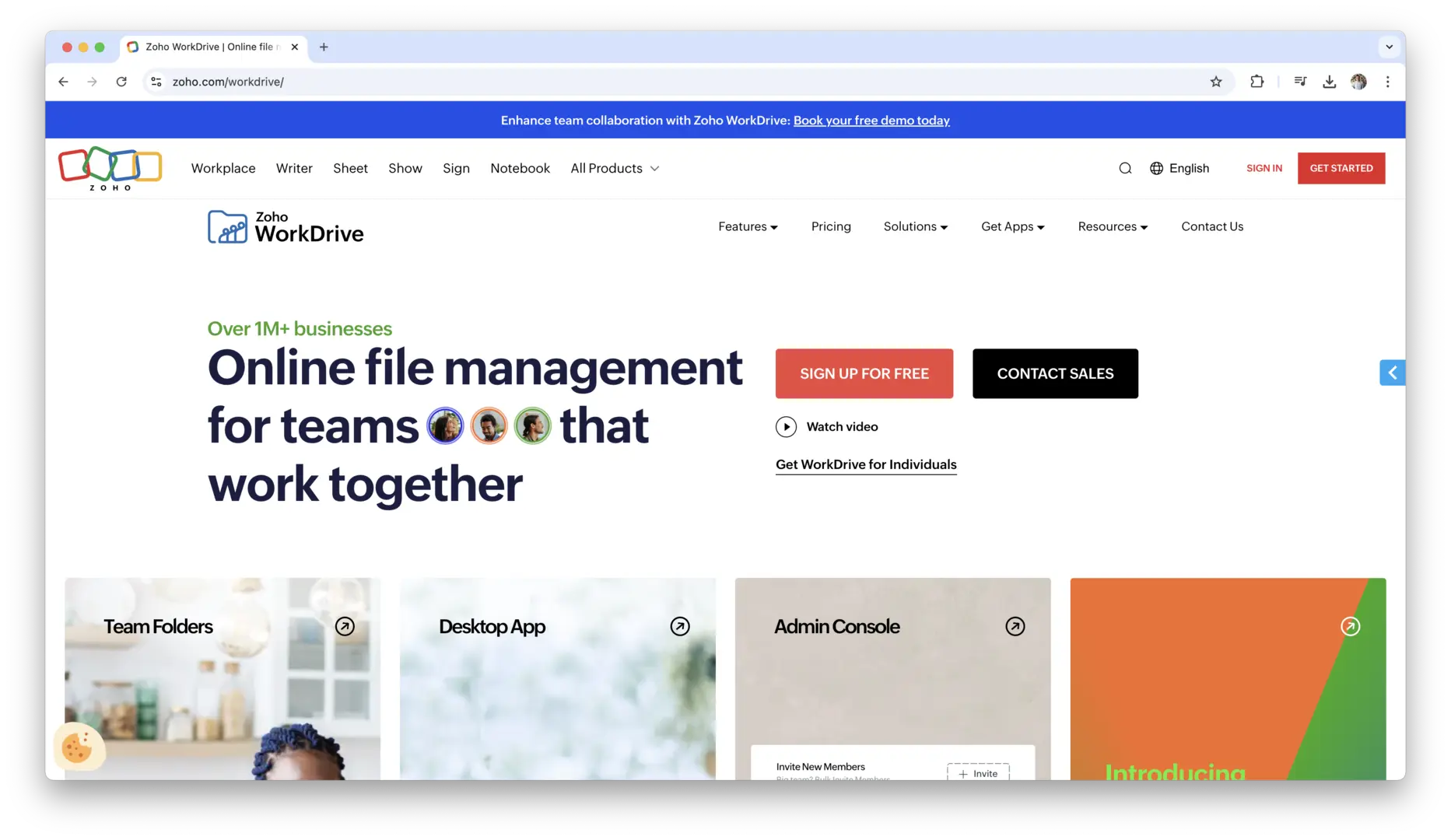The height and width of the screenshot is (840, 1451).
Task: Bookmark this page with the star icon
Action: (x=1216, y=82)
